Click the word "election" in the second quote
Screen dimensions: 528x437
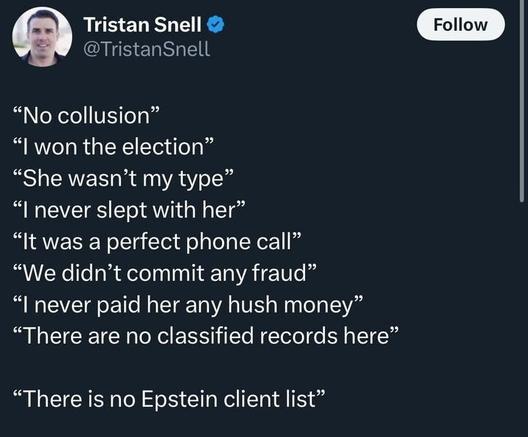tap(163, 147)
